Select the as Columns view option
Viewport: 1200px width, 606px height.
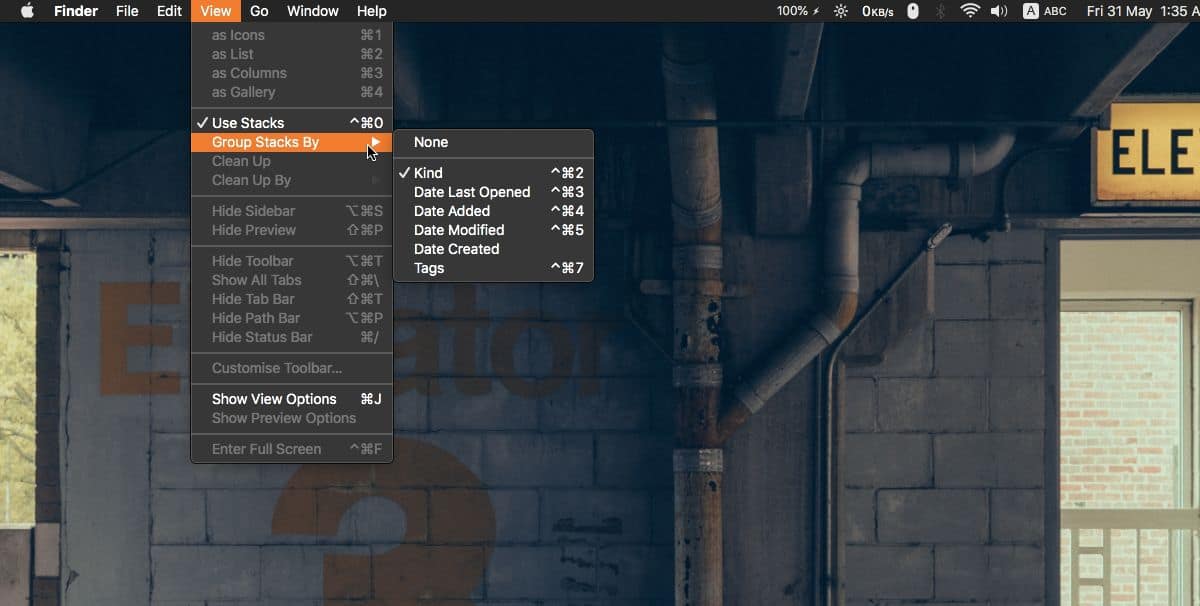[x=292, y=73]
